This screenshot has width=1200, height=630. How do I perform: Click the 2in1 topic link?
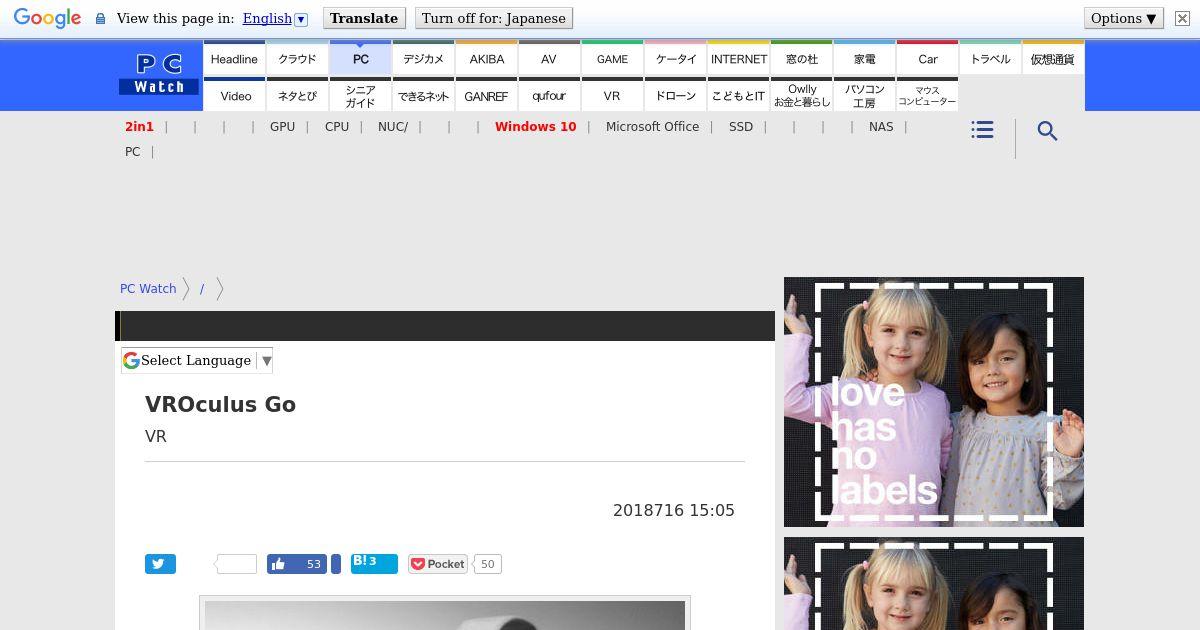[x=139, y=127]
